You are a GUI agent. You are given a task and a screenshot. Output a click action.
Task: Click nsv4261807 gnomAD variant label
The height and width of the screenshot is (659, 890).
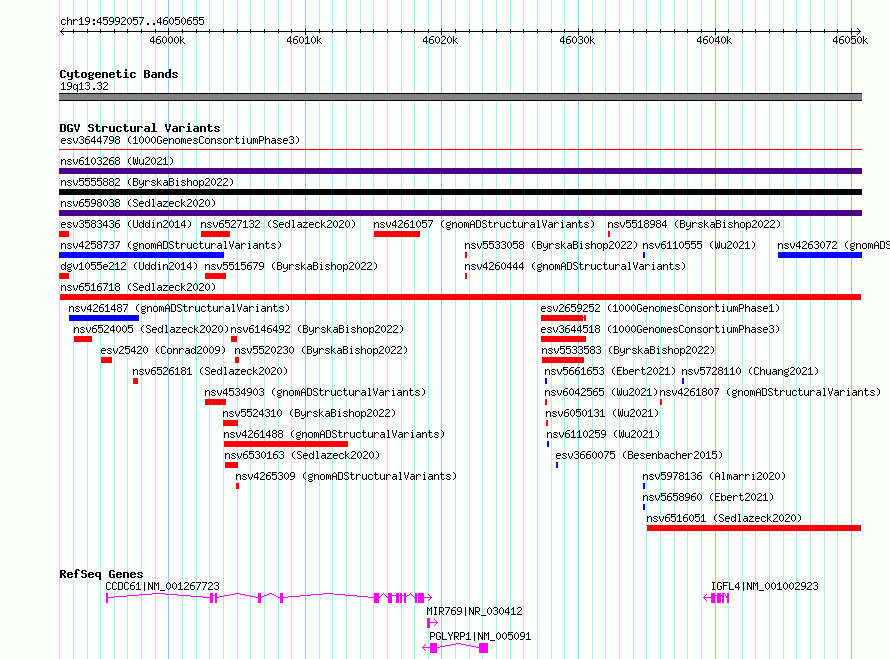click(x=770, y=392)
